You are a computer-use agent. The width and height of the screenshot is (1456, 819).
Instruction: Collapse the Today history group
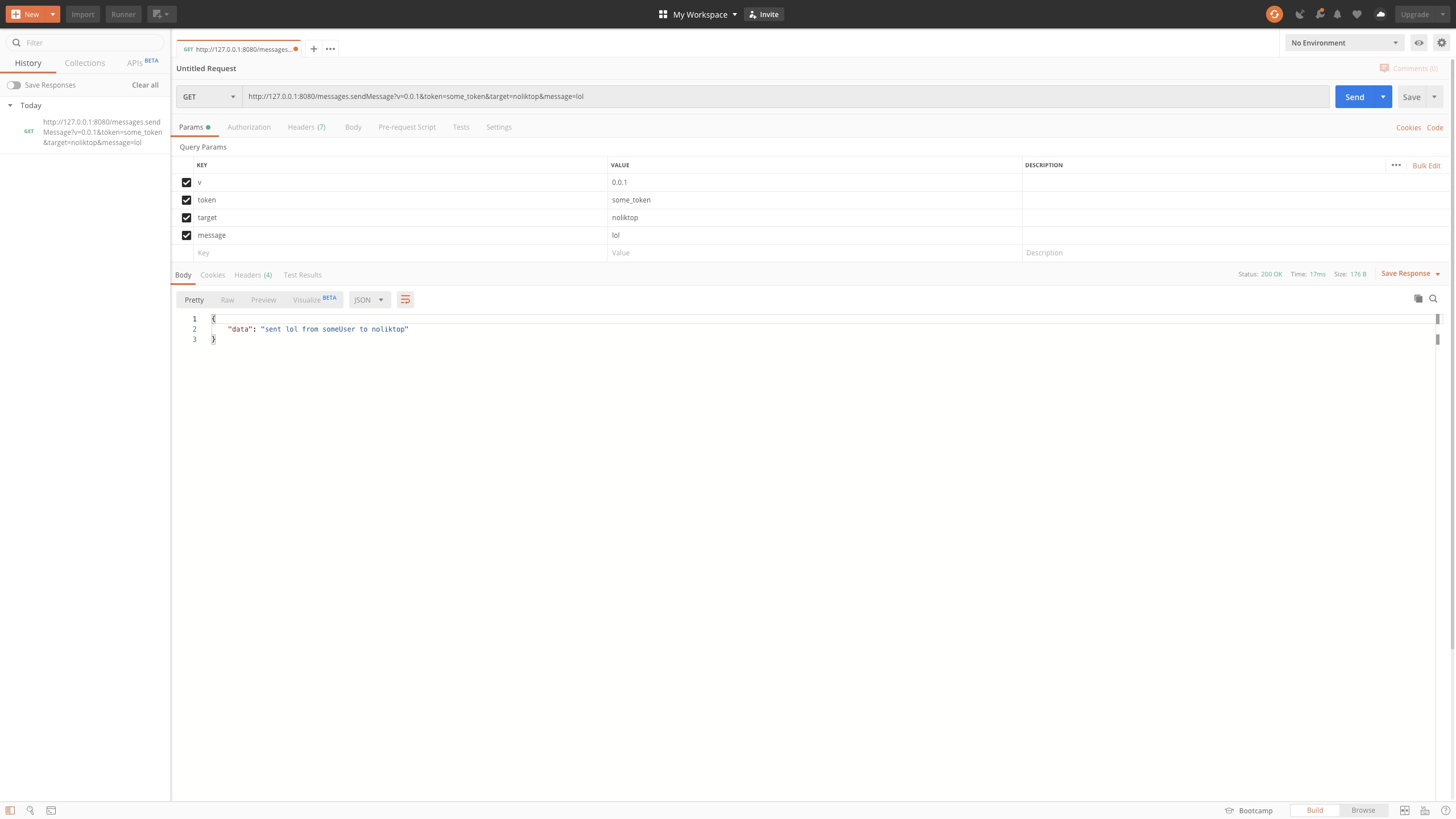click(10, 105)
